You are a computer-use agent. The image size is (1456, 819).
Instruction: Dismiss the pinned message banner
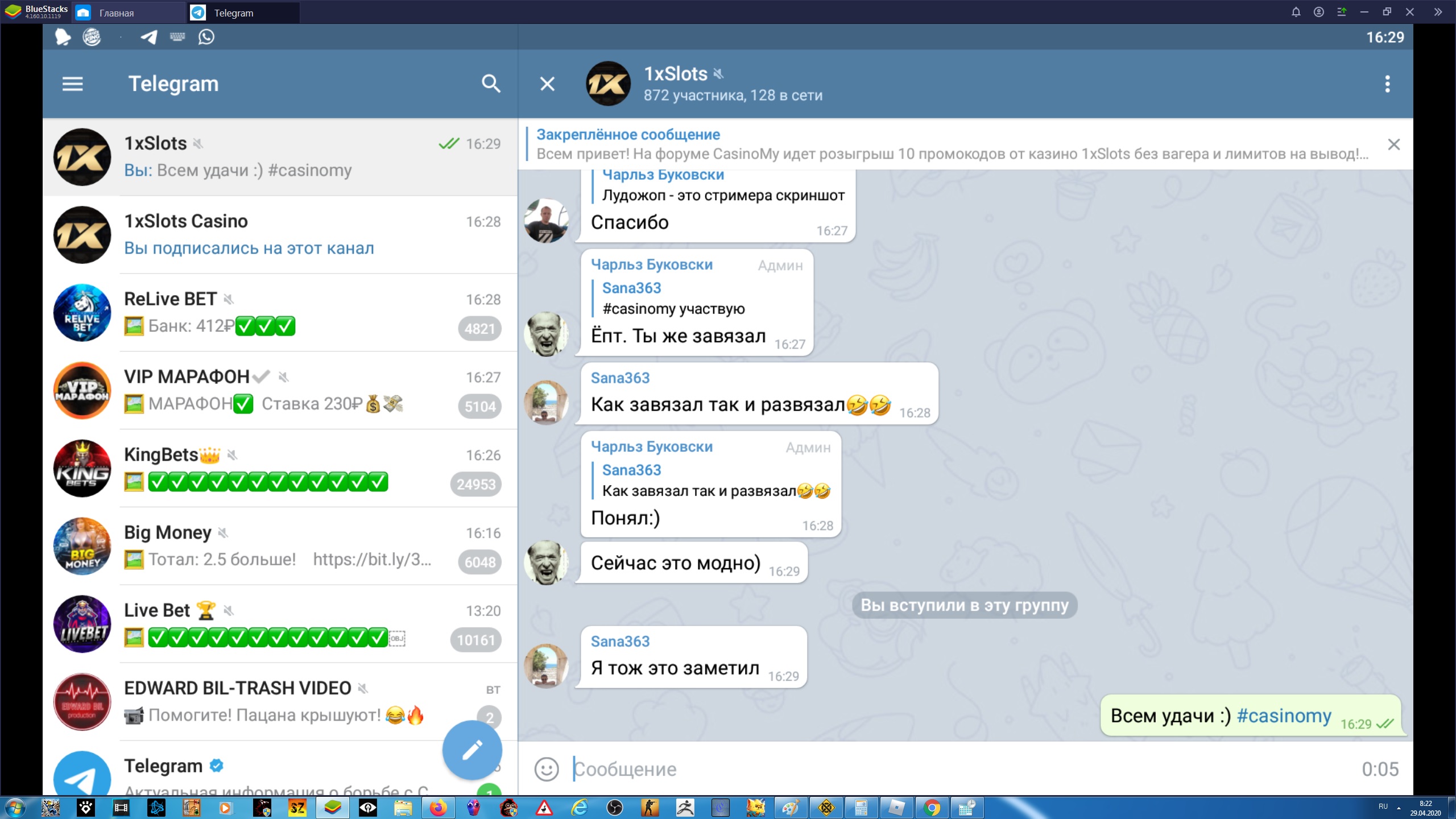click(1393, 144)
